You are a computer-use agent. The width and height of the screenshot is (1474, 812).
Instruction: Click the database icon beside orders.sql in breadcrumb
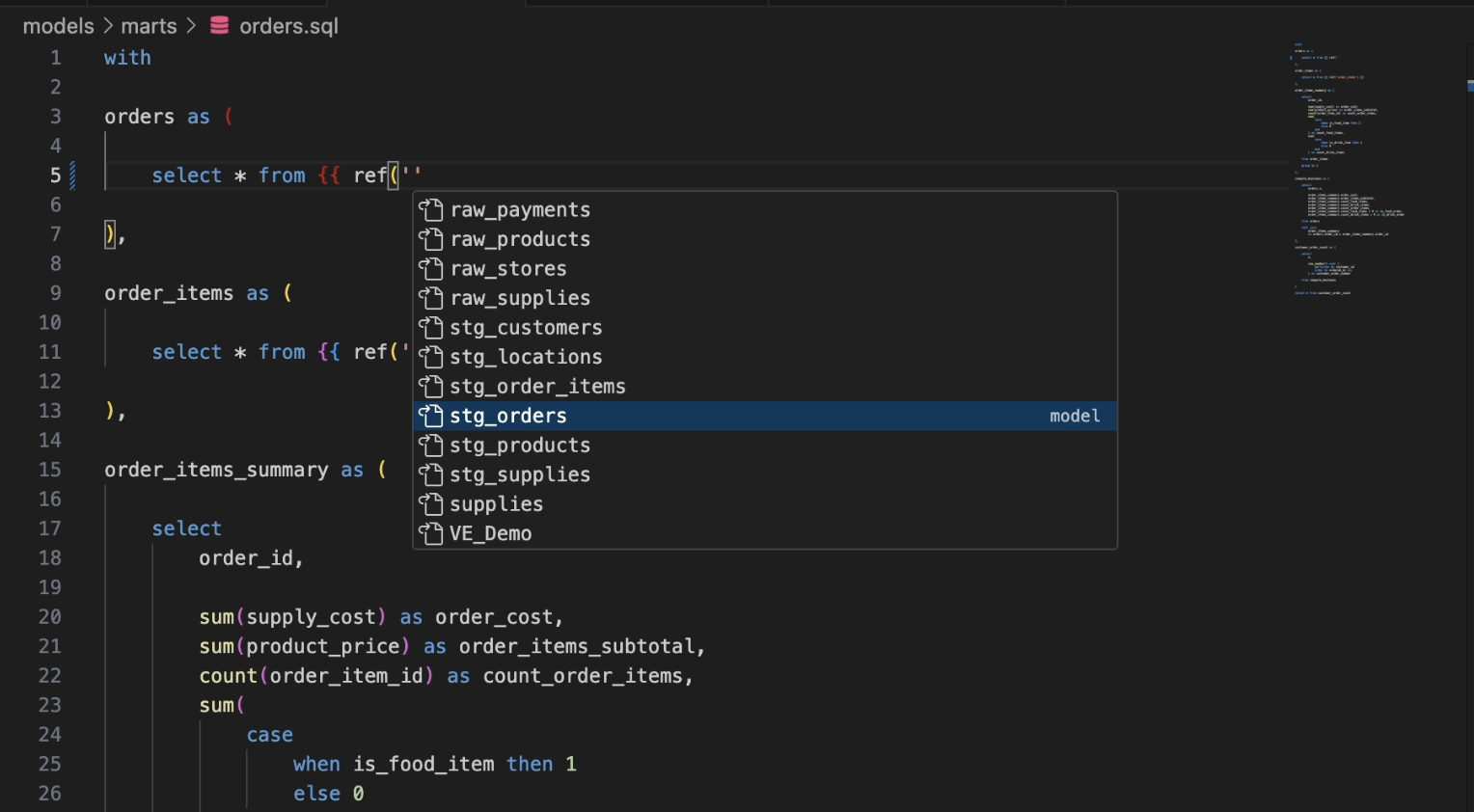point(218,26)
